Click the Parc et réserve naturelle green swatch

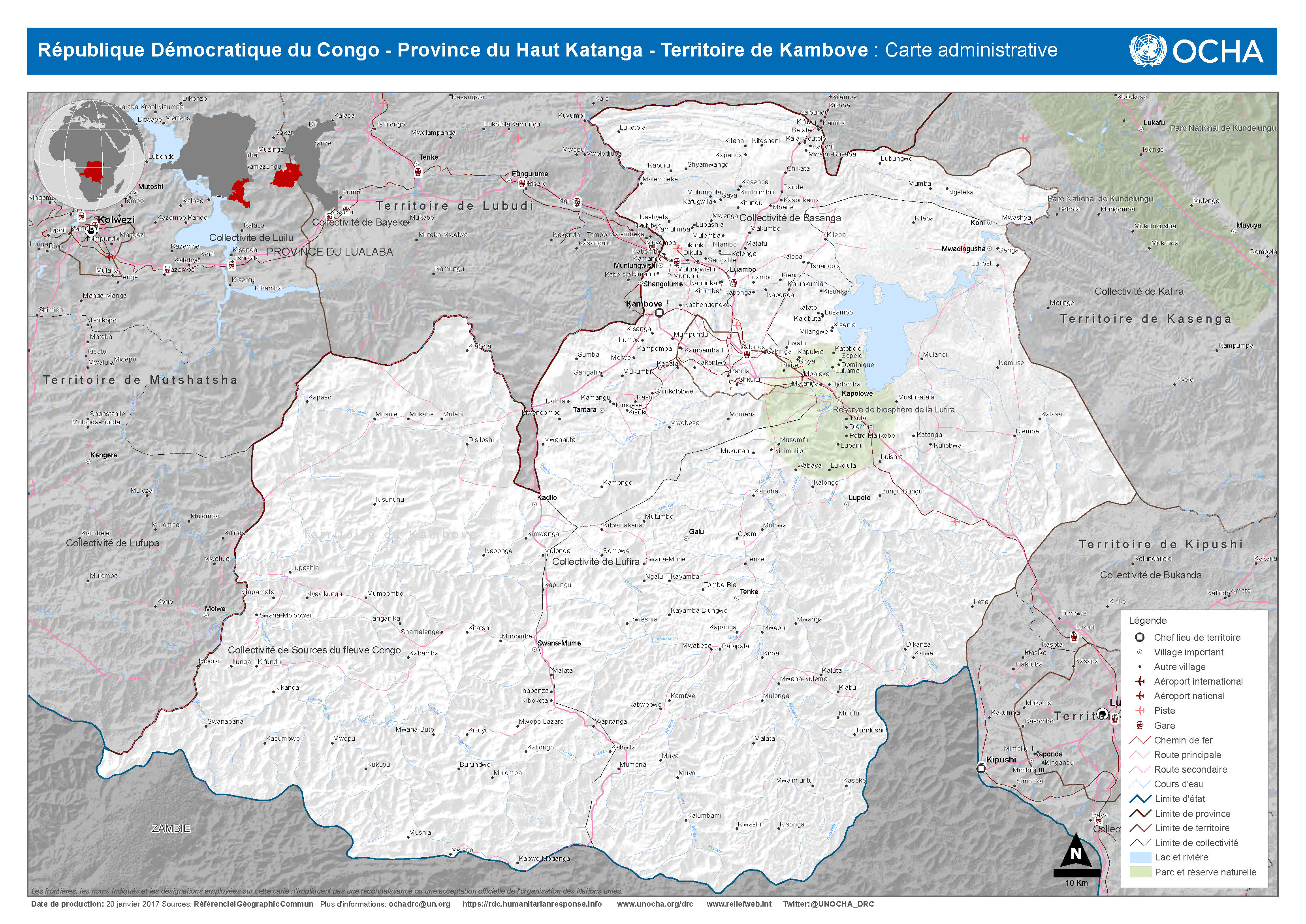coord(1140,872)
